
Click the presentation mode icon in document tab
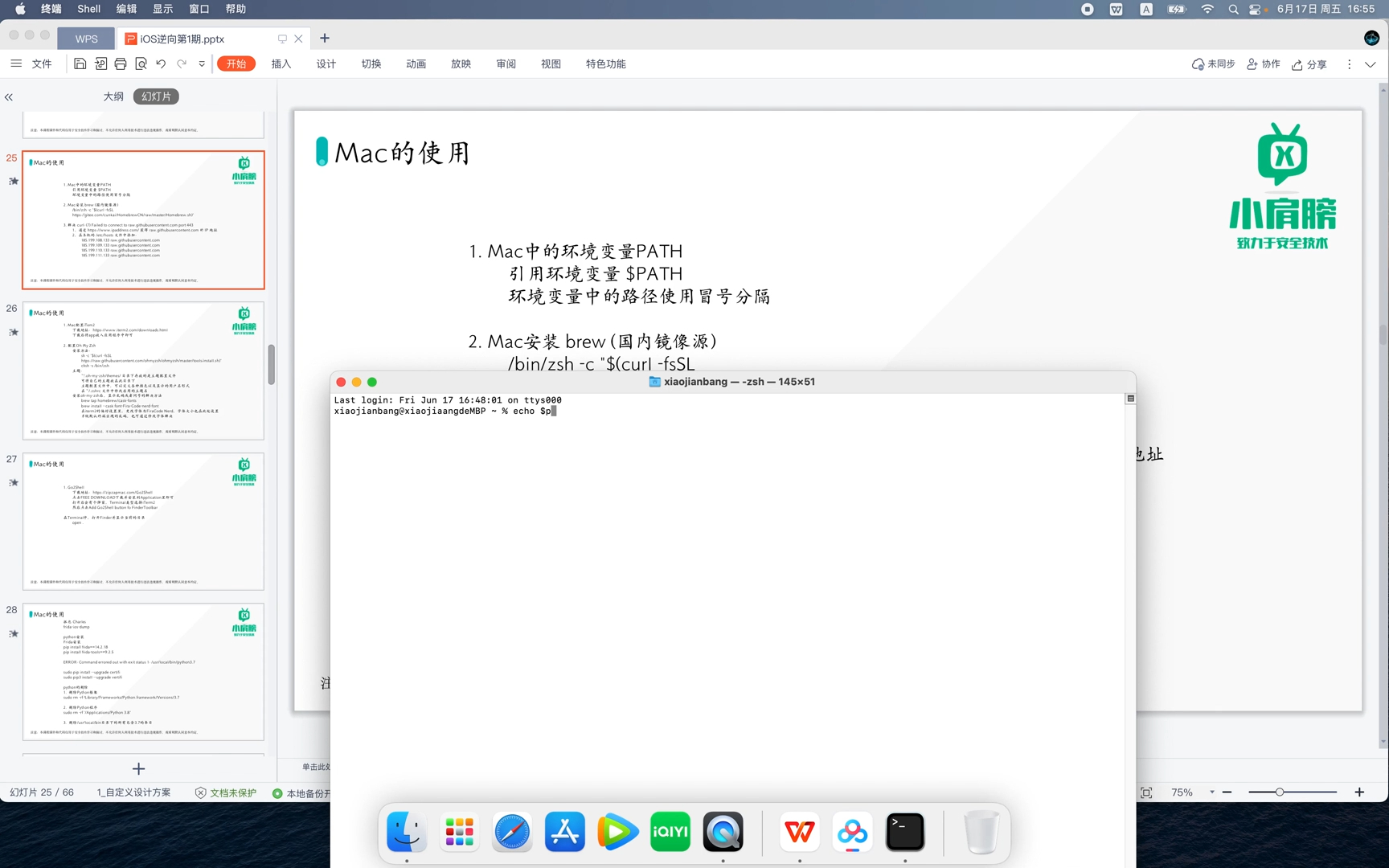pos(282,39)
